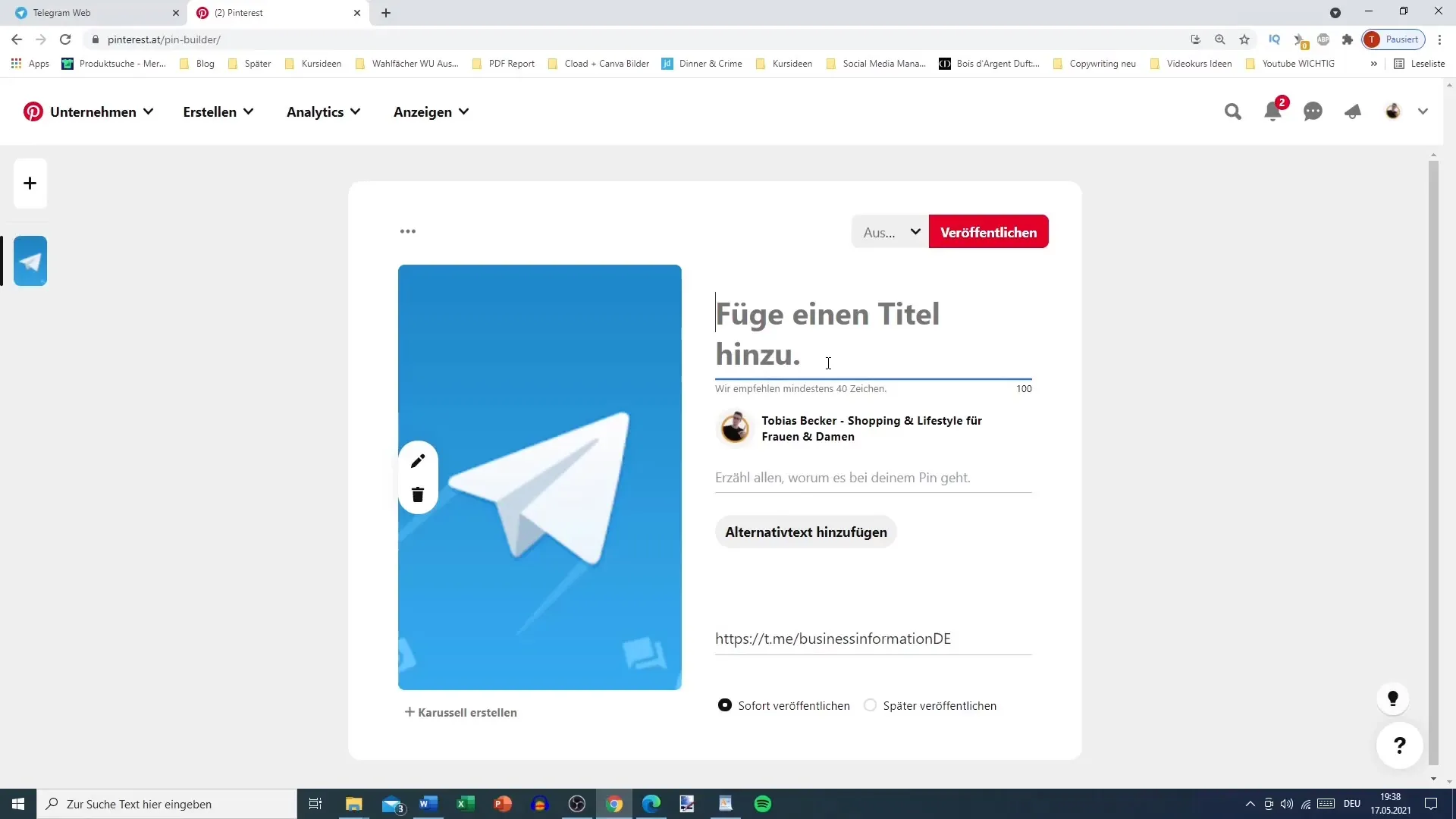Toggle the notification alert icon
Image resolution: width=1456 pixels, height=819 pixels.
[x=1273, y=111]
